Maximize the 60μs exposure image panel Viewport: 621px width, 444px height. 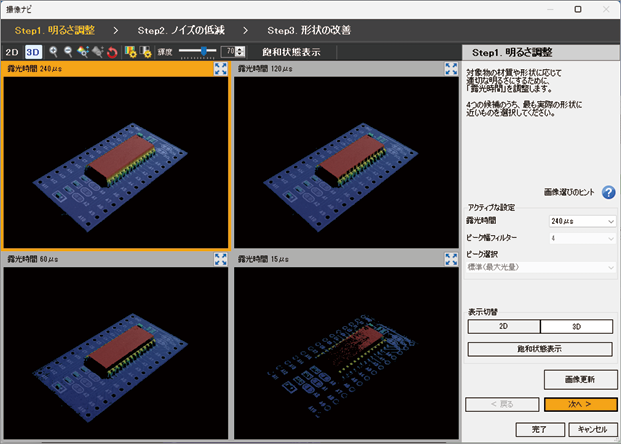coord(221,259)
